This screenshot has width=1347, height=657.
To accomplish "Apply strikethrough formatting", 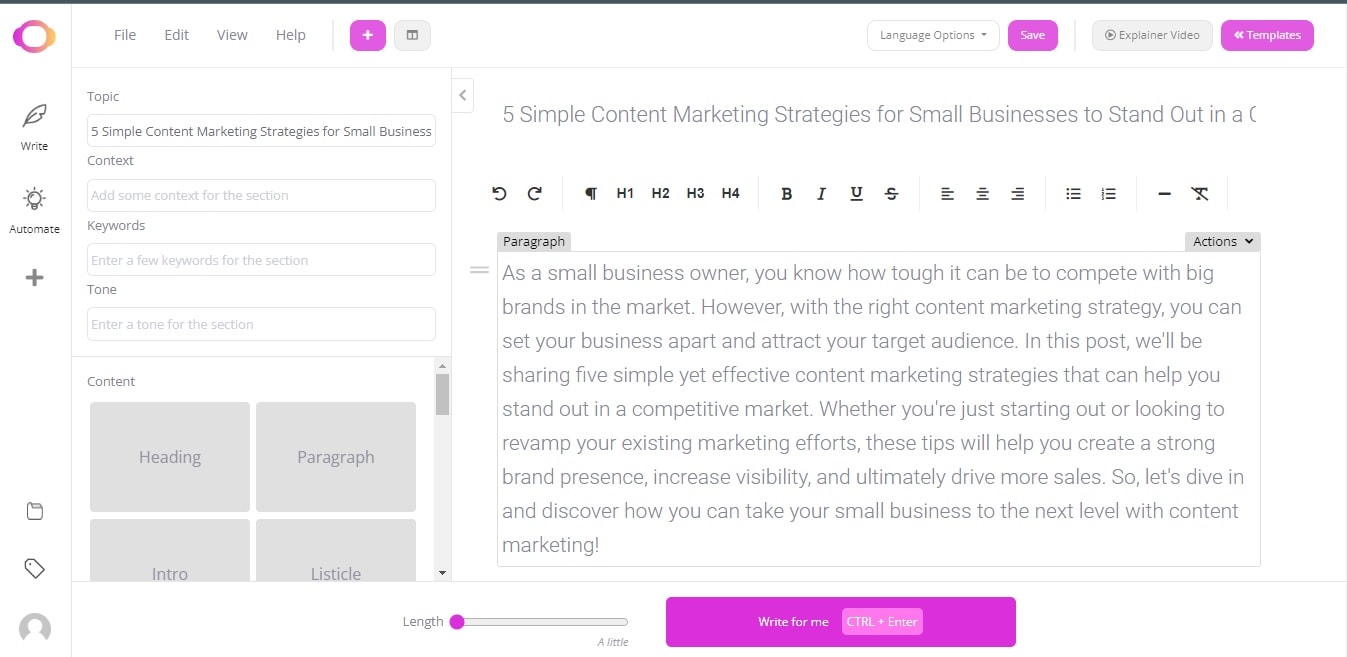I will [891, 194].
